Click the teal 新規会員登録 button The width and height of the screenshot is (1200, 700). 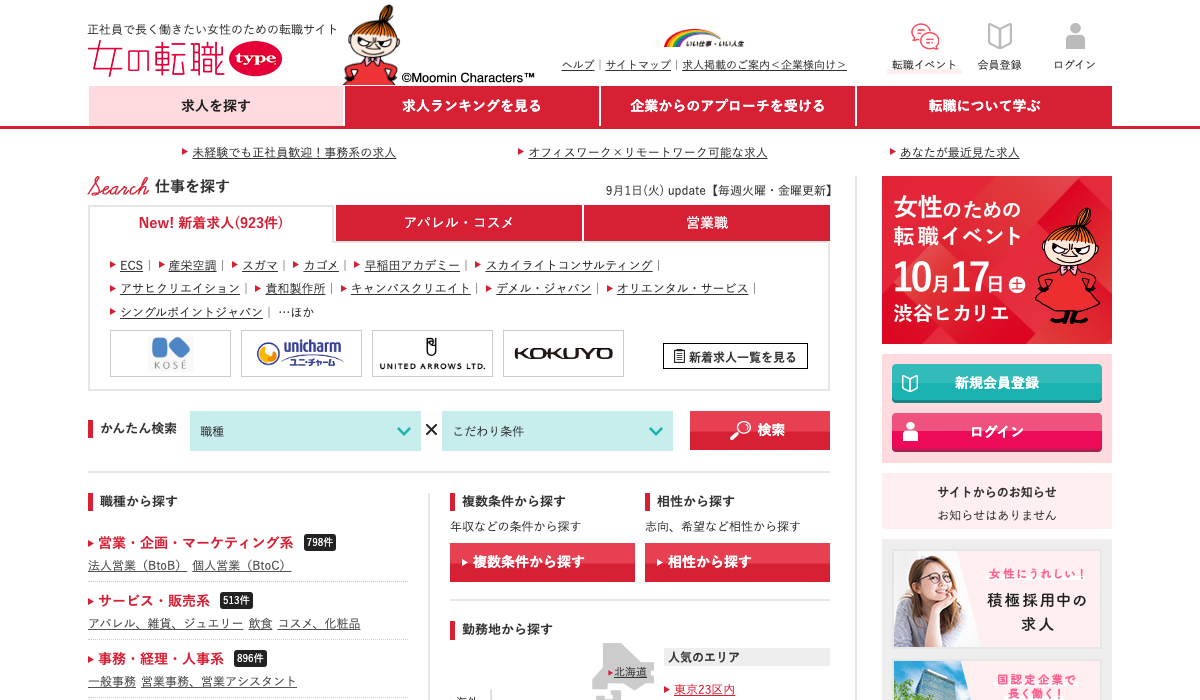[x=997, y=383]
